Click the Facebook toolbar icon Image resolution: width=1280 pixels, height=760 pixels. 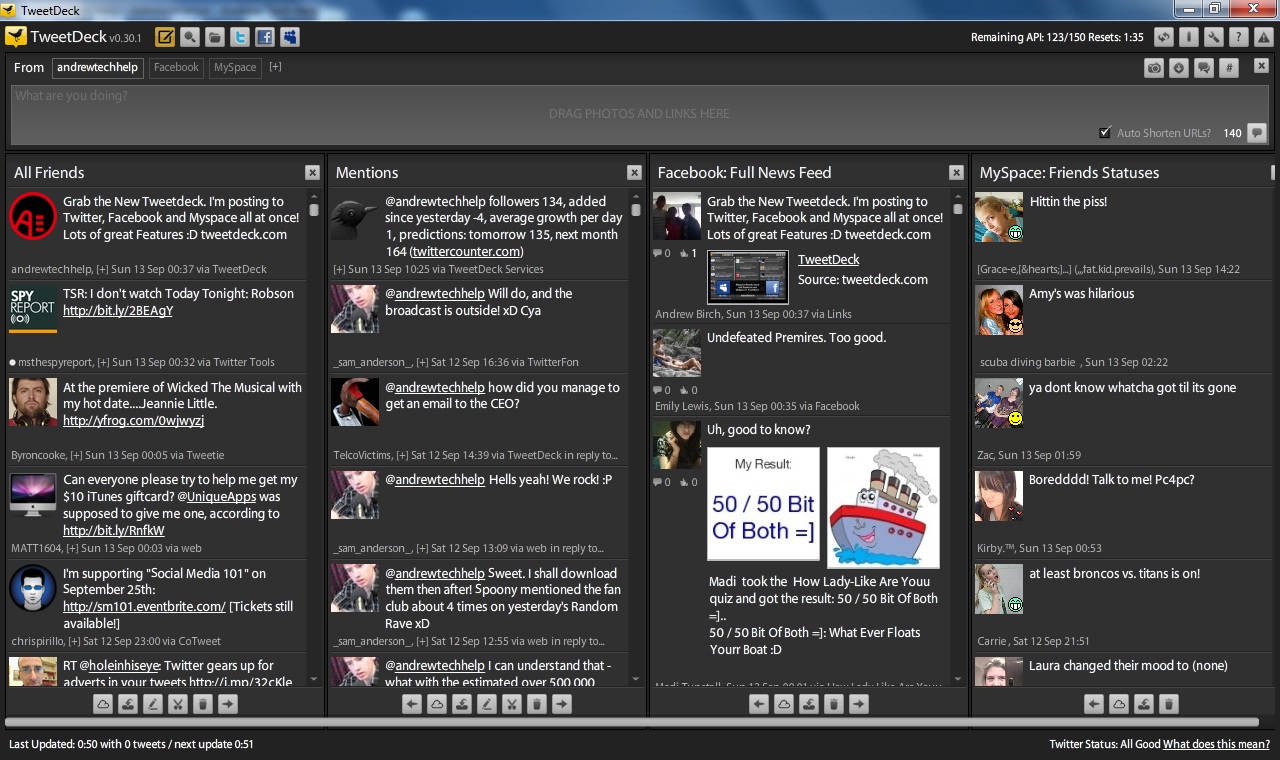tap(265, 38)
